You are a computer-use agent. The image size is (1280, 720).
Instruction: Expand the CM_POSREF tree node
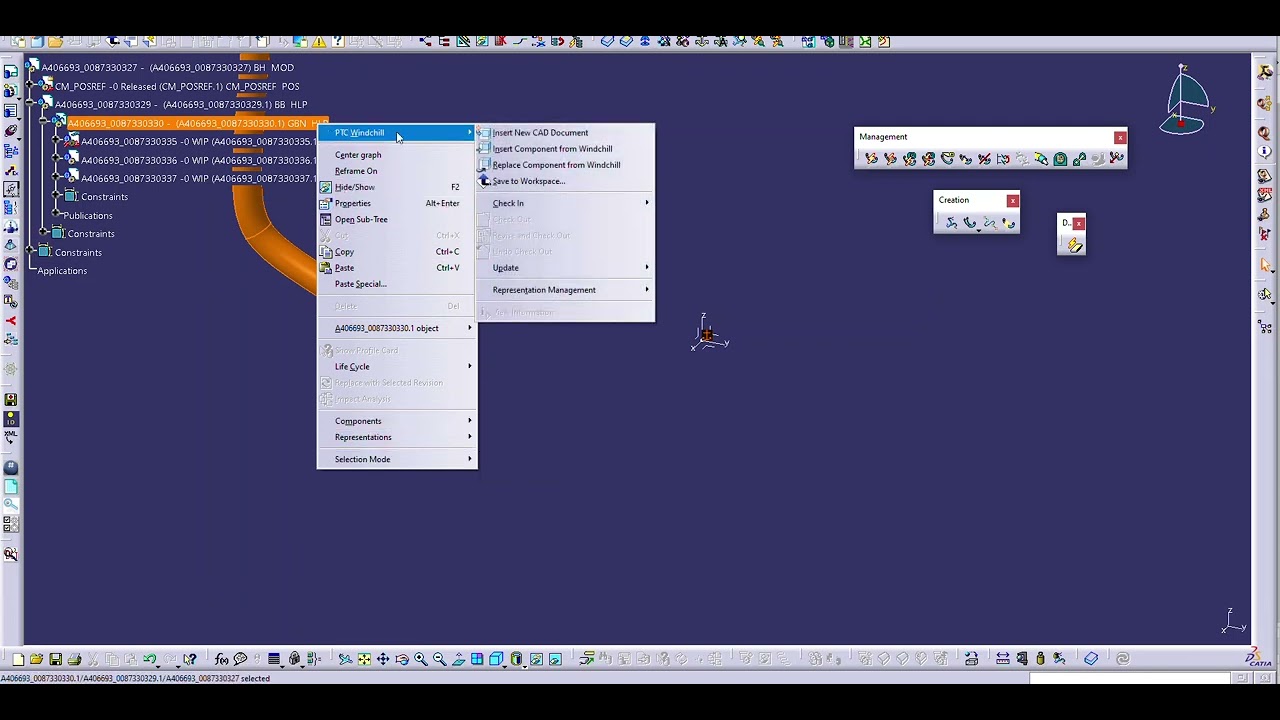coord(31,86)
